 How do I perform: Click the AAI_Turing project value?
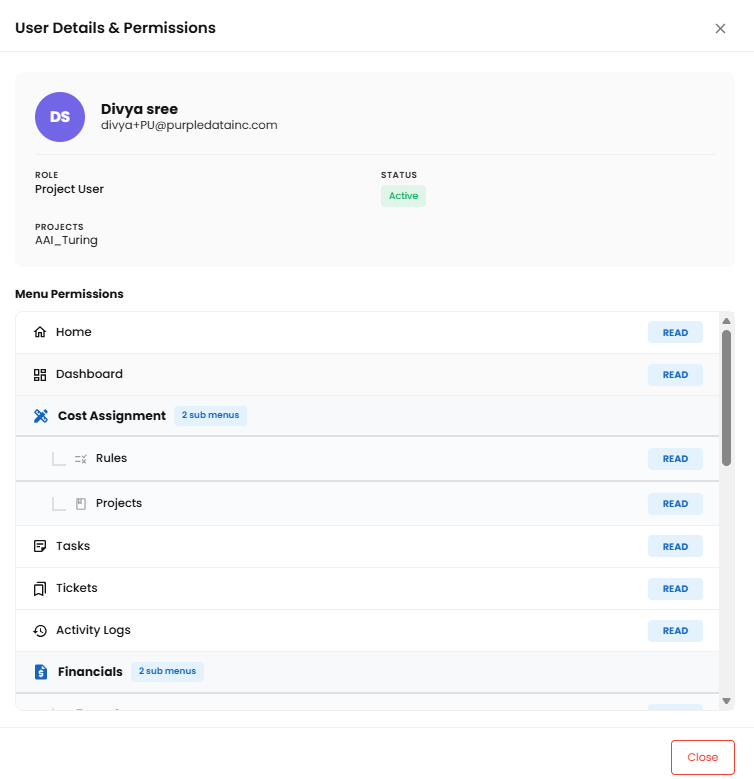tap(66, 240)
